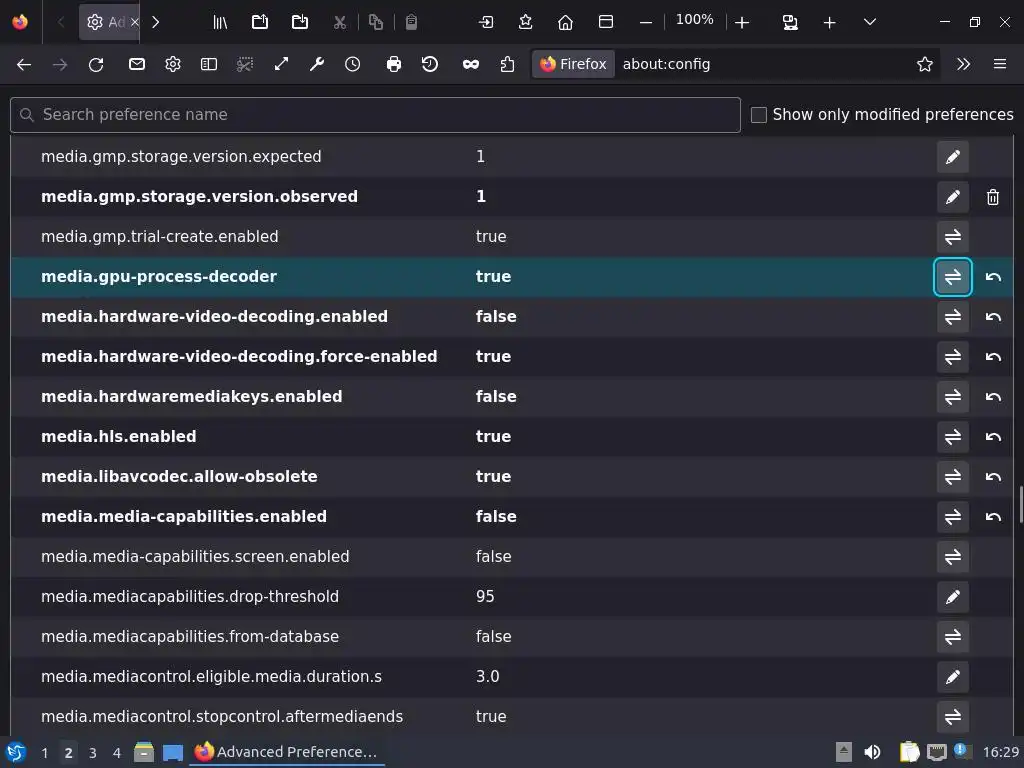This screenshot has height=768, width=1024.
Task: Toggle media.hardwaremediakeys.enabled
Action: click(x=953, y=396)
